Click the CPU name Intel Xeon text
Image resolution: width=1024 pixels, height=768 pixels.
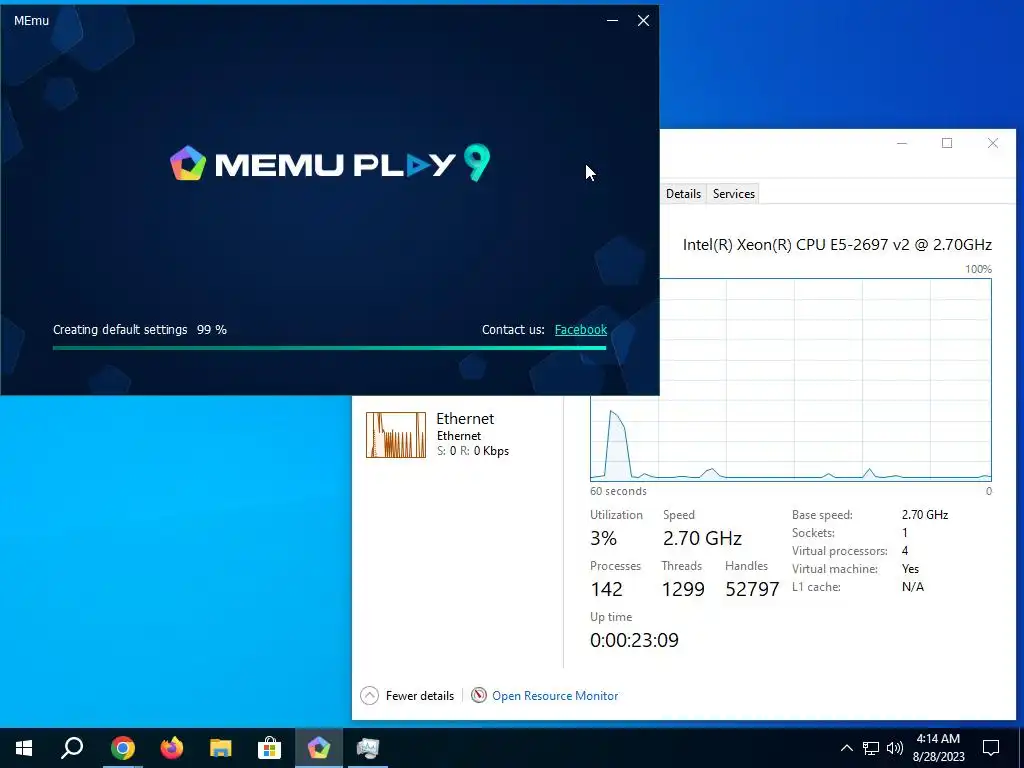click(x=837, y=245)
